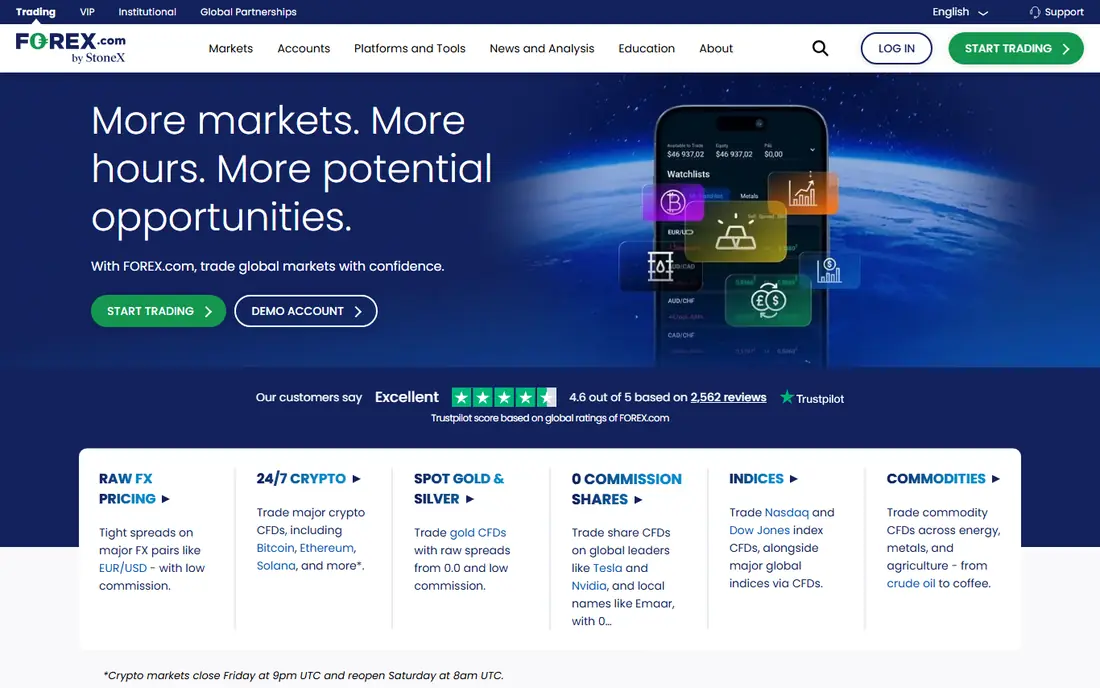This screenshot has width=1100, height=688.
Task: Open the News and Analysis menu
Action: pos(542,48)
